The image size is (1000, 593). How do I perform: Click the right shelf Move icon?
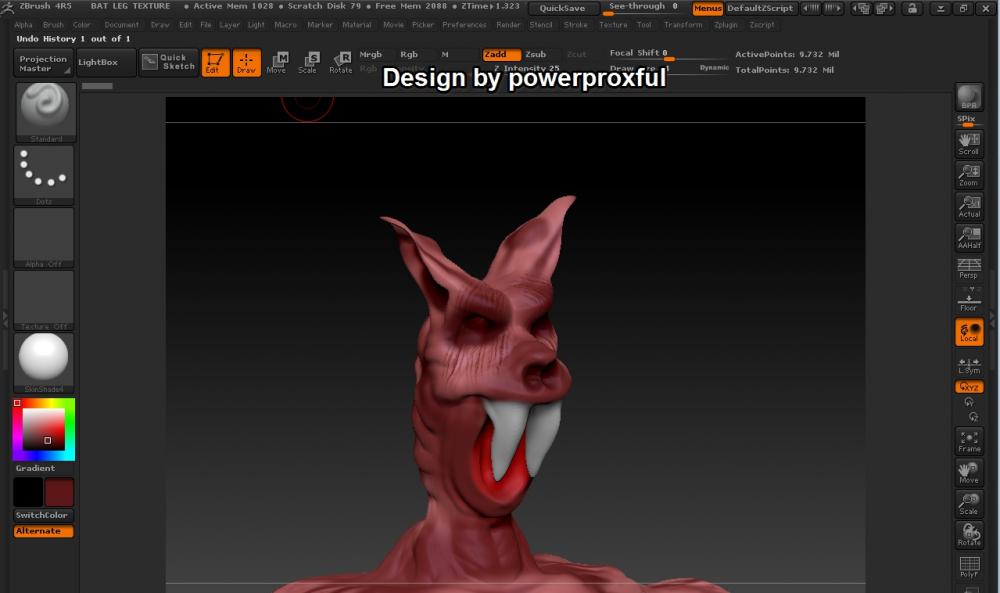[x=969, y=472]
